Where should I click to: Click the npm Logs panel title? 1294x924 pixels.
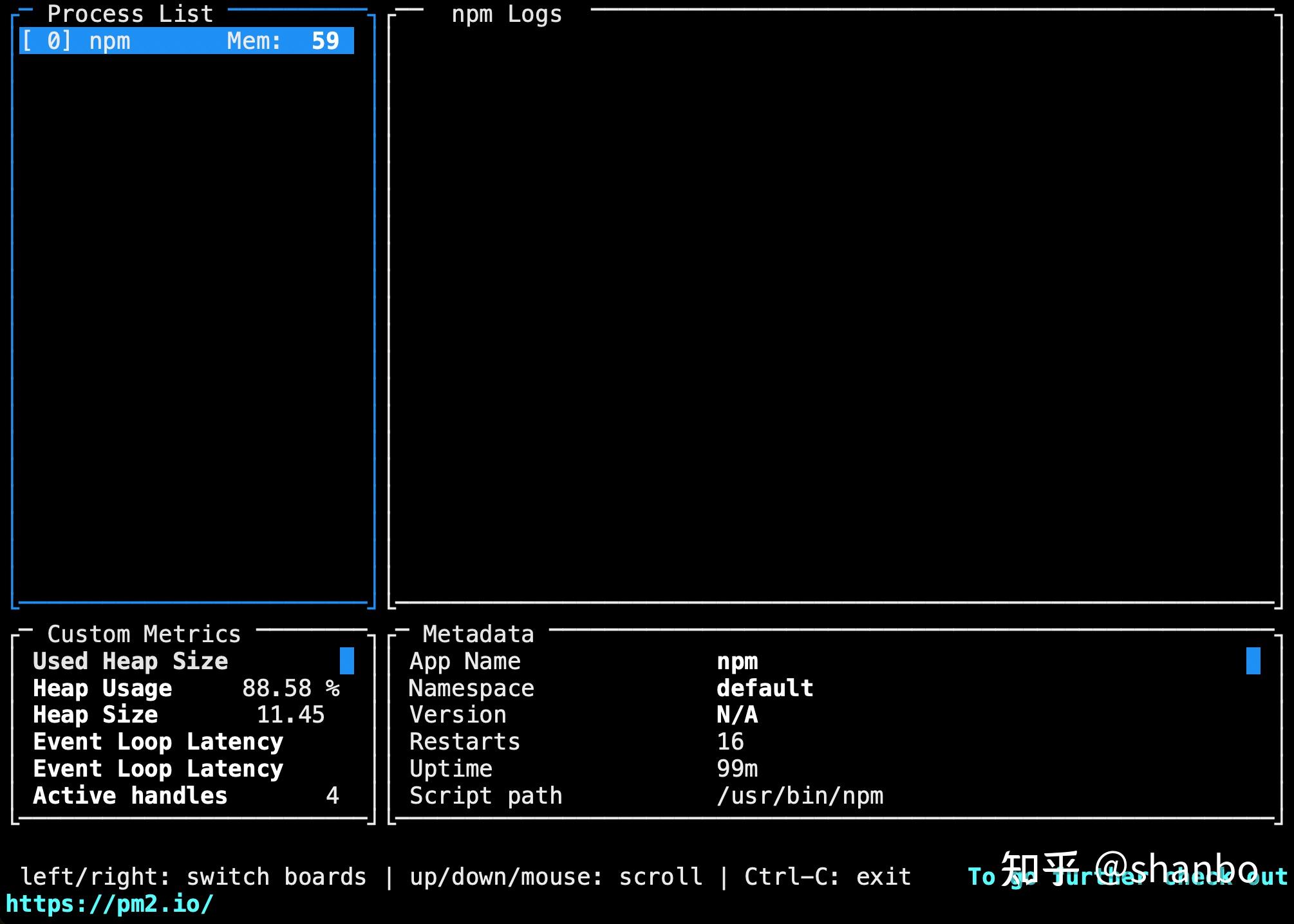point(506,14)
